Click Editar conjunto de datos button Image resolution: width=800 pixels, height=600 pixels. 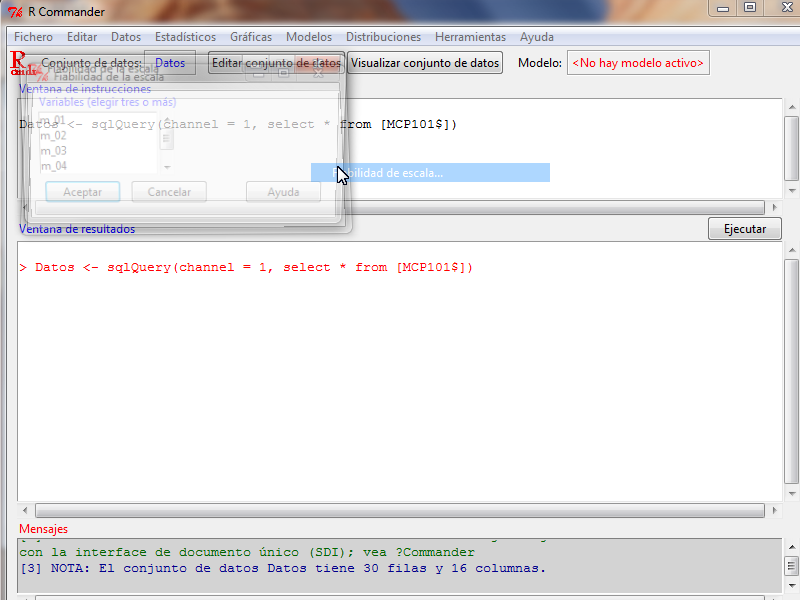pos(276,63)
